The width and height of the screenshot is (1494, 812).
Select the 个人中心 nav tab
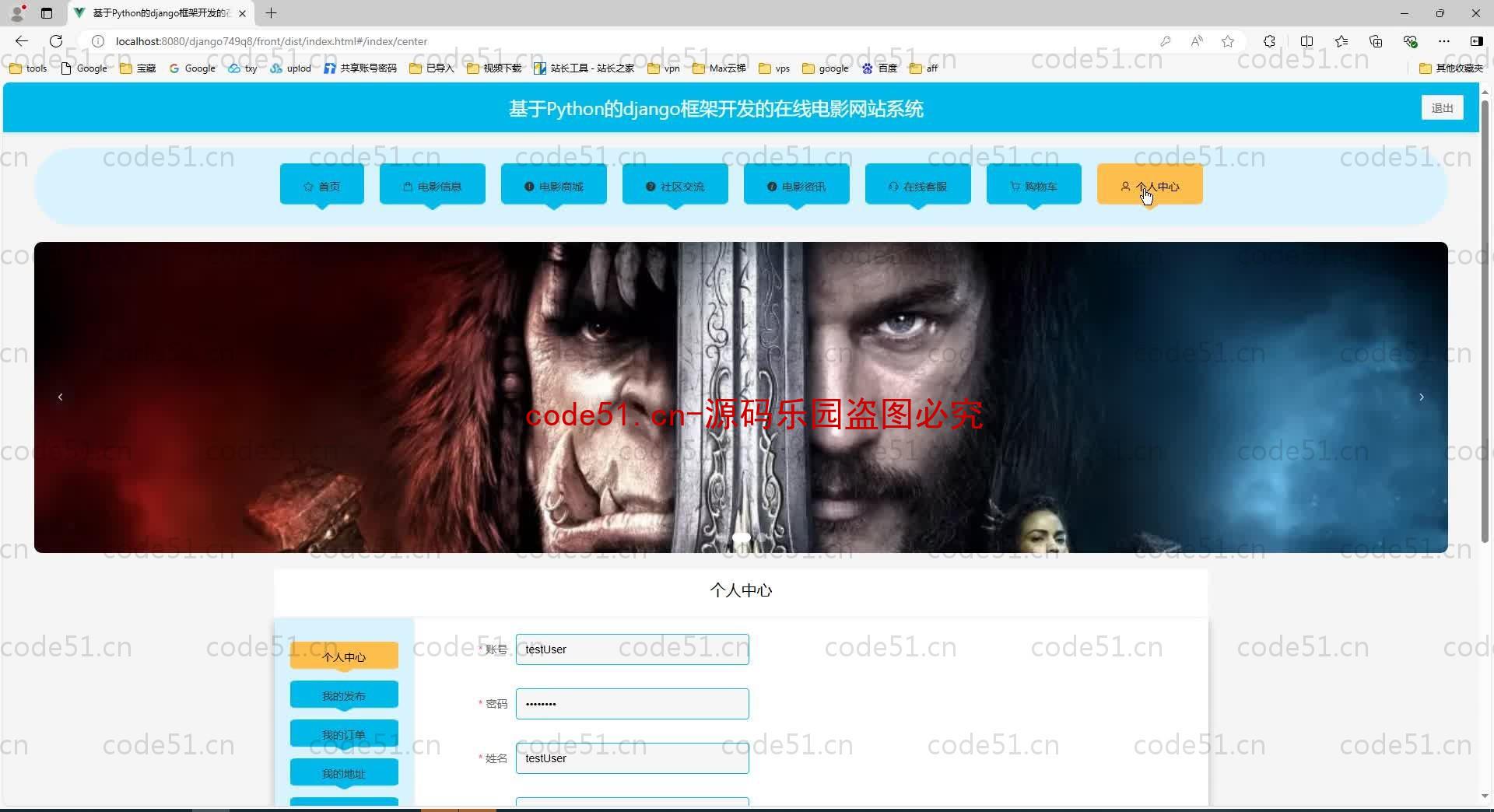1150,186
